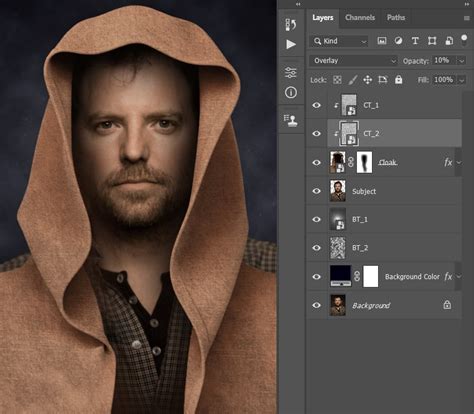Select the BT_1 layer name
Screen dimensions: 474x414
coord(360,220)
